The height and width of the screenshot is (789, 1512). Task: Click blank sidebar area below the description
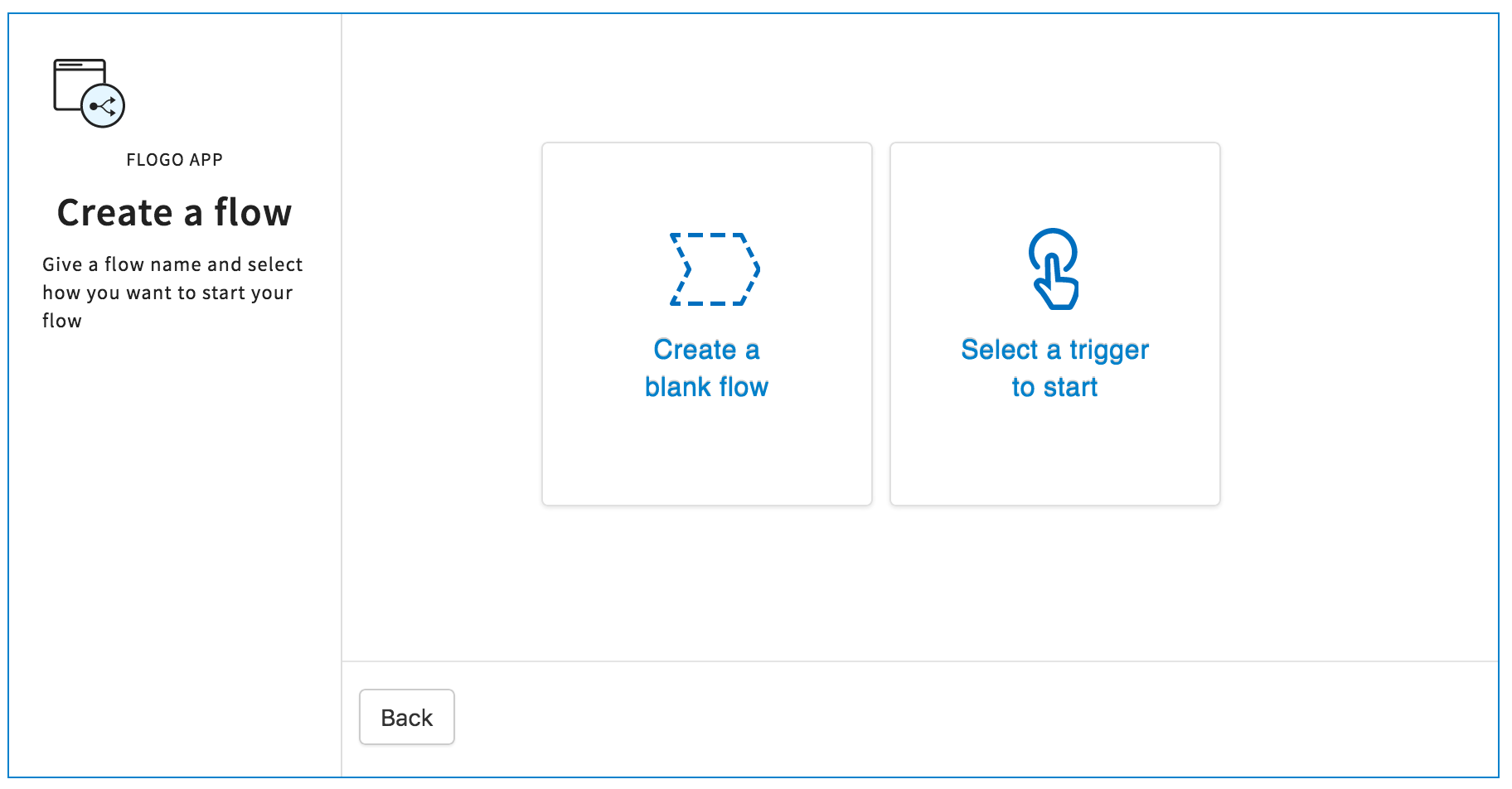click(174, 539)
